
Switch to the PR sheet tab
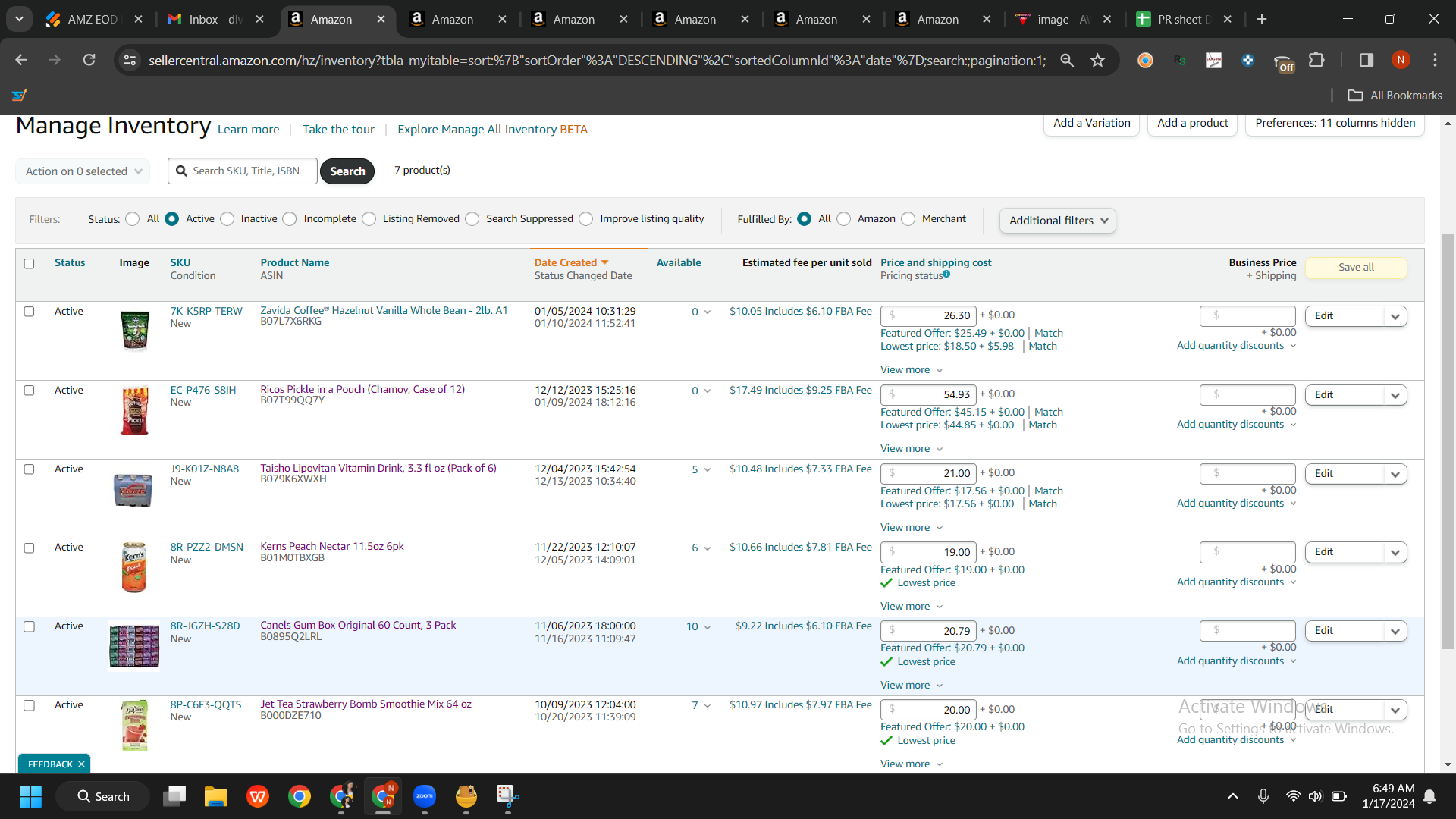(1185, 19)
